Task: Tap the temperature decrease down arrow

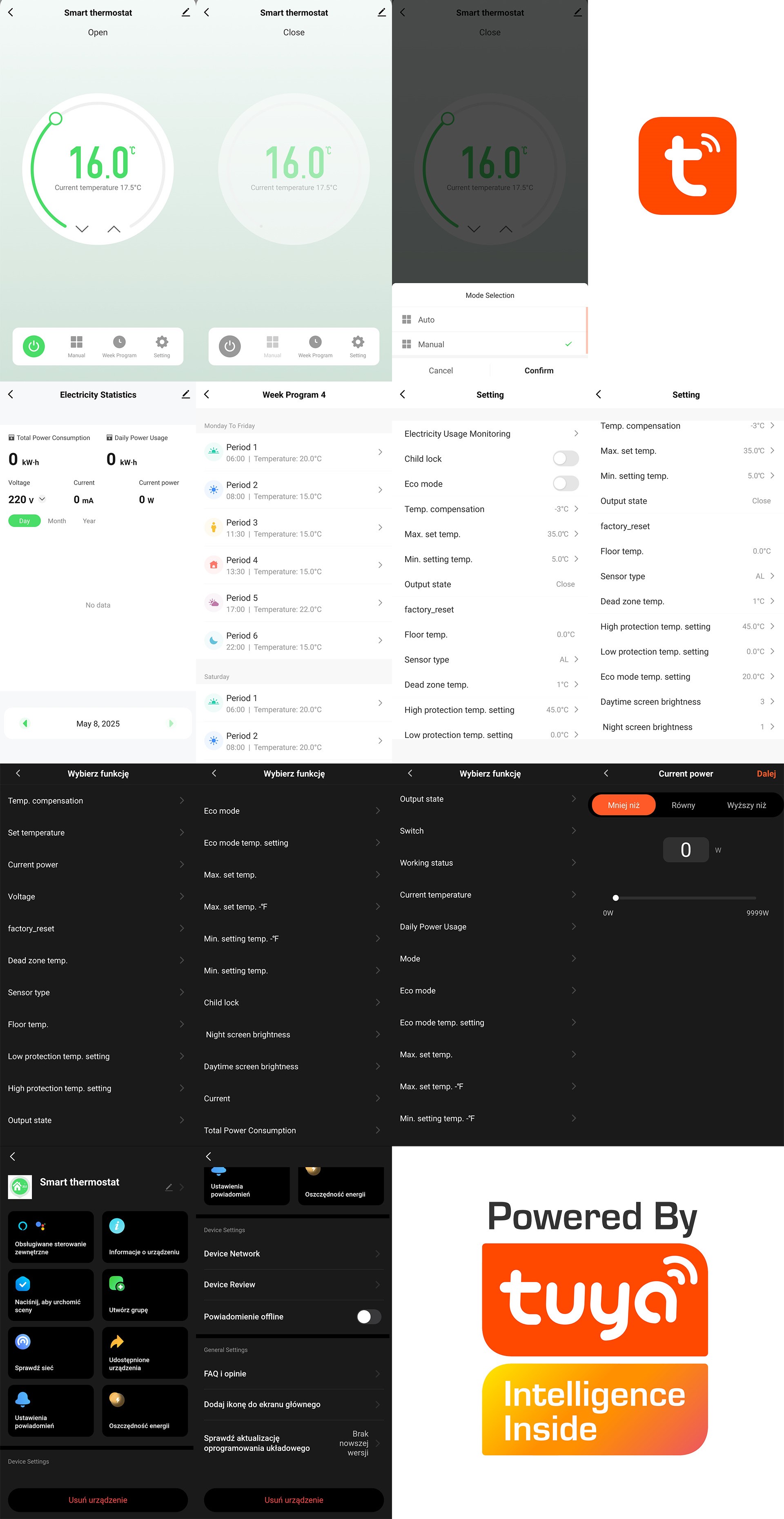Action: [x=82, y=229]
